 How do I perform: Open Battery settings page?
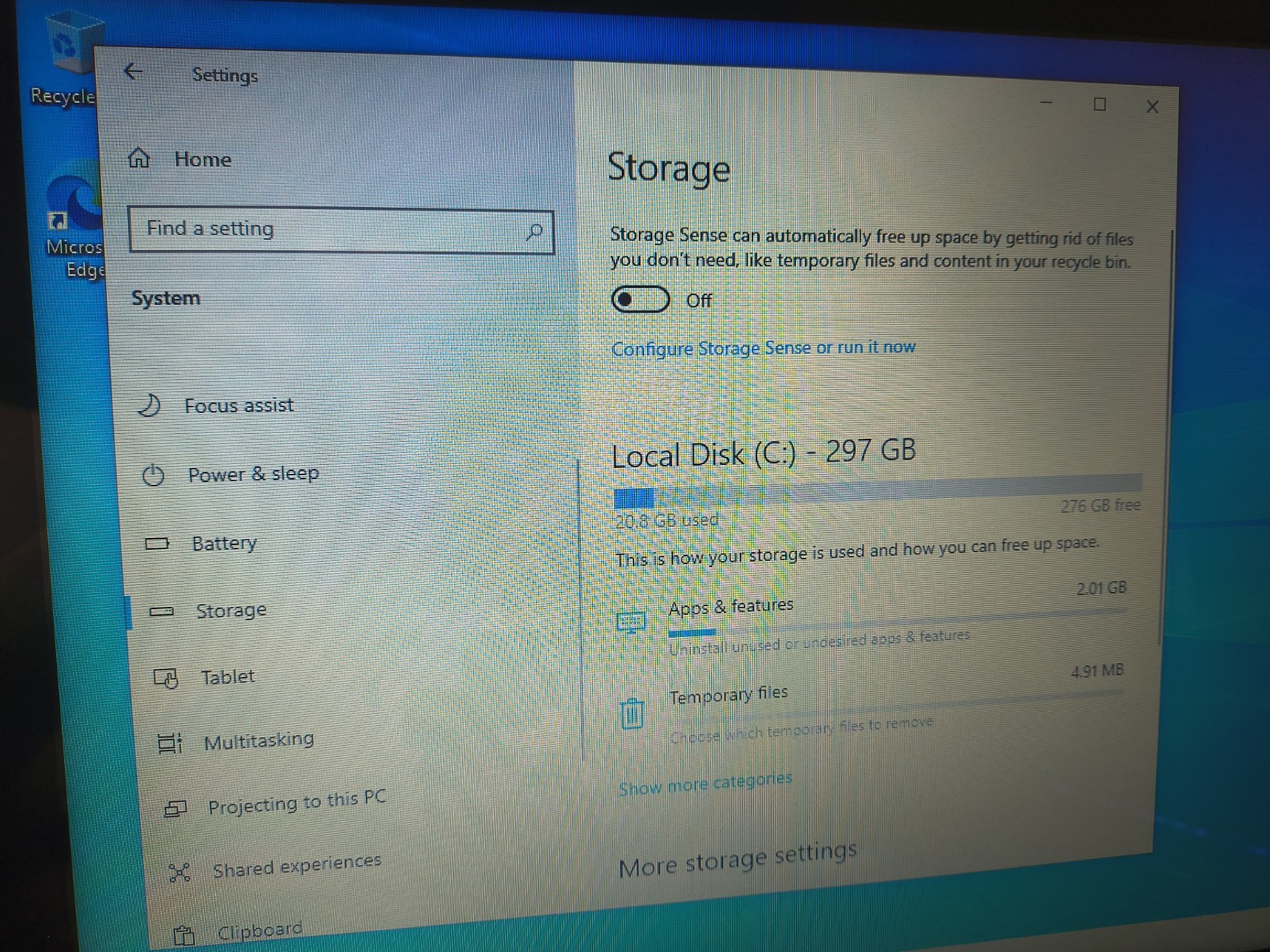(224, 543)
